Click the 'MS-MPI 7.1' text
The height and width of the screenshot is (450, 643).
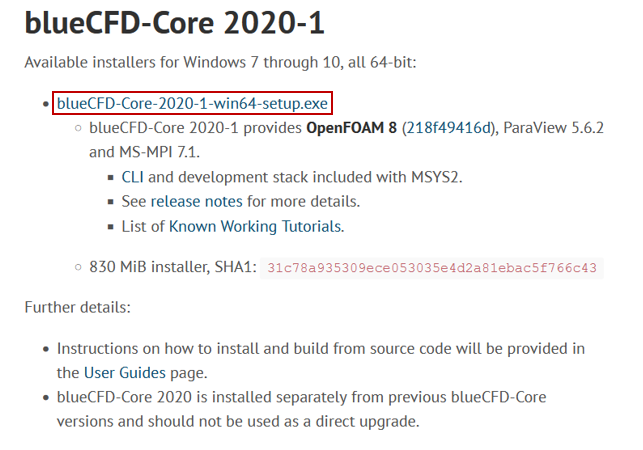(x=157, y=152)
